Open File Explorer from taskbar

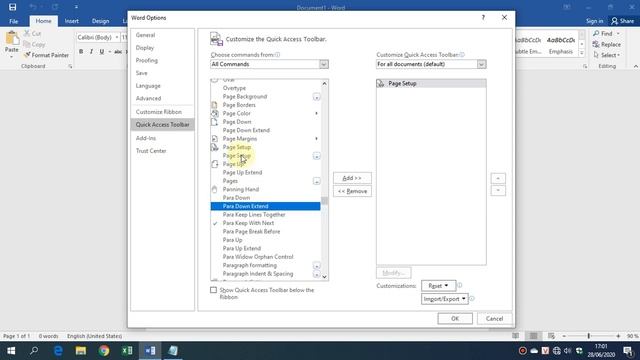[x=81, y=351]
